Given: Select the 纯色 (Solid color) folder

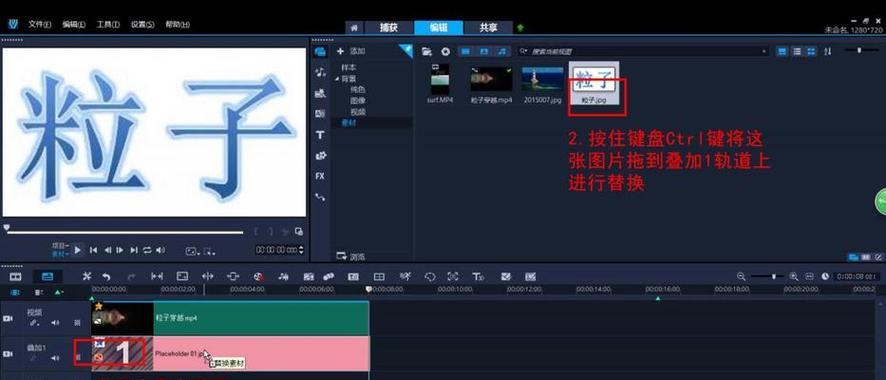Looking at the screenshot, I should [x=358, y=90].
